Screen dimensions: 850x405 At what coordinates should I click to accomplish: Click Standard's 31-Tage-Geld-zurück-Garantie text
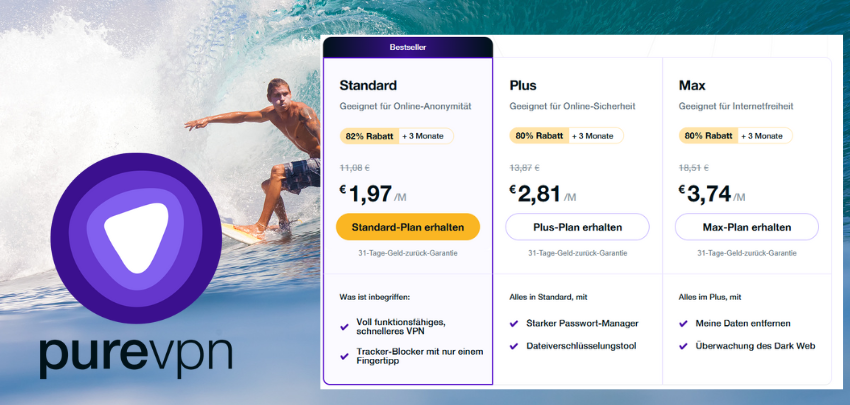tap(408, 254)
